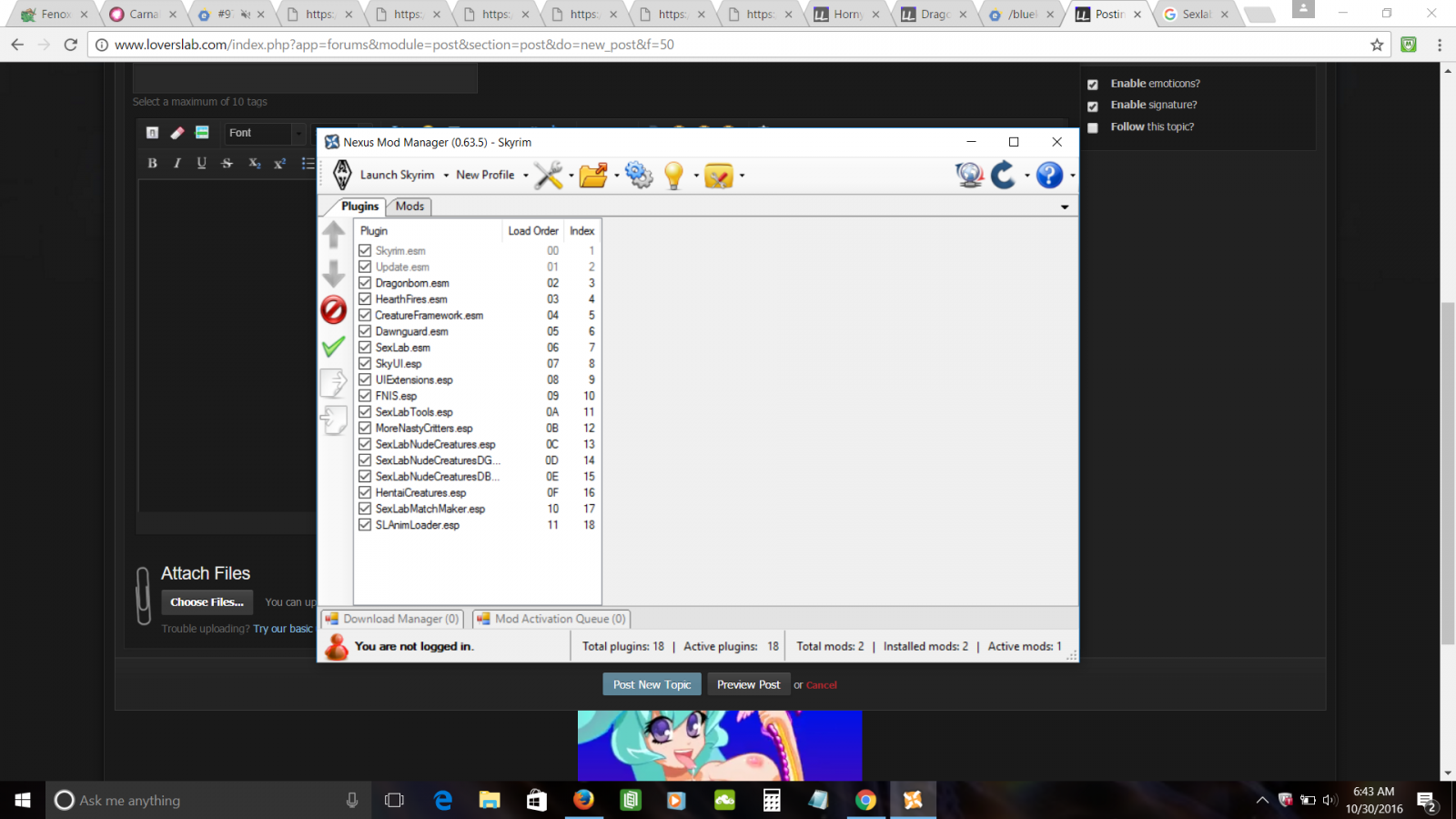Open the game folders icon
Image resolution: width=1456 pixels, height=819 pixels.
(x=593, y=175)
